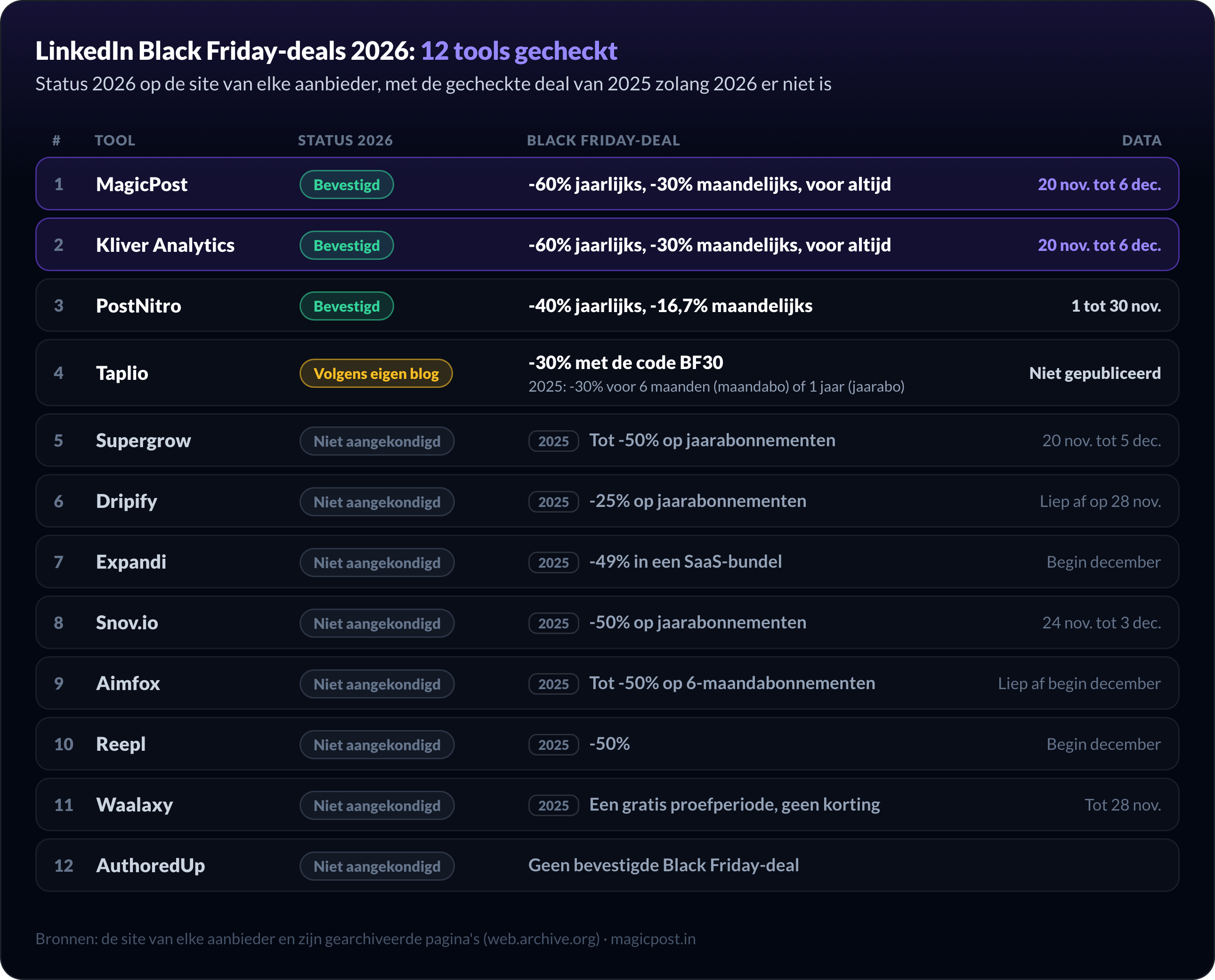Click 'Niet aangekondigd' badge in Supergrow row
The height and width of the screenshot is (980, 1215).
click(377, 441)
